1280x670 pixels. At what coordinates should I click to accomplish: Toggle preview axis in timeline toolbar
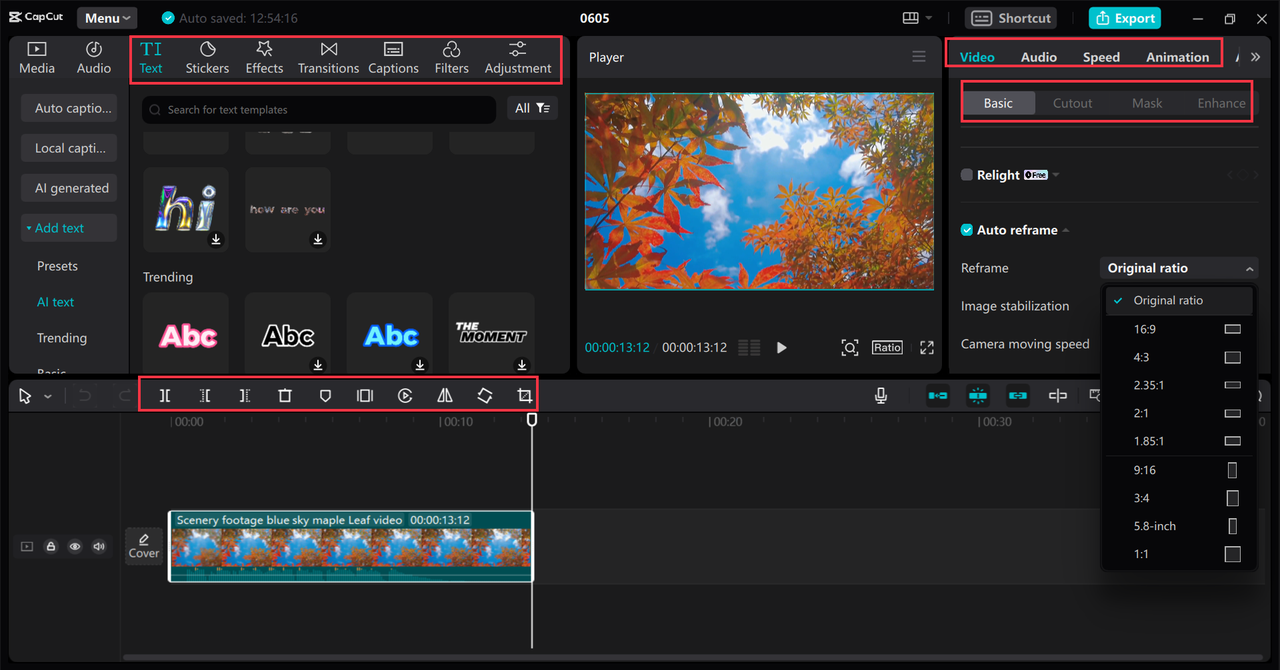click(1058, 396)
